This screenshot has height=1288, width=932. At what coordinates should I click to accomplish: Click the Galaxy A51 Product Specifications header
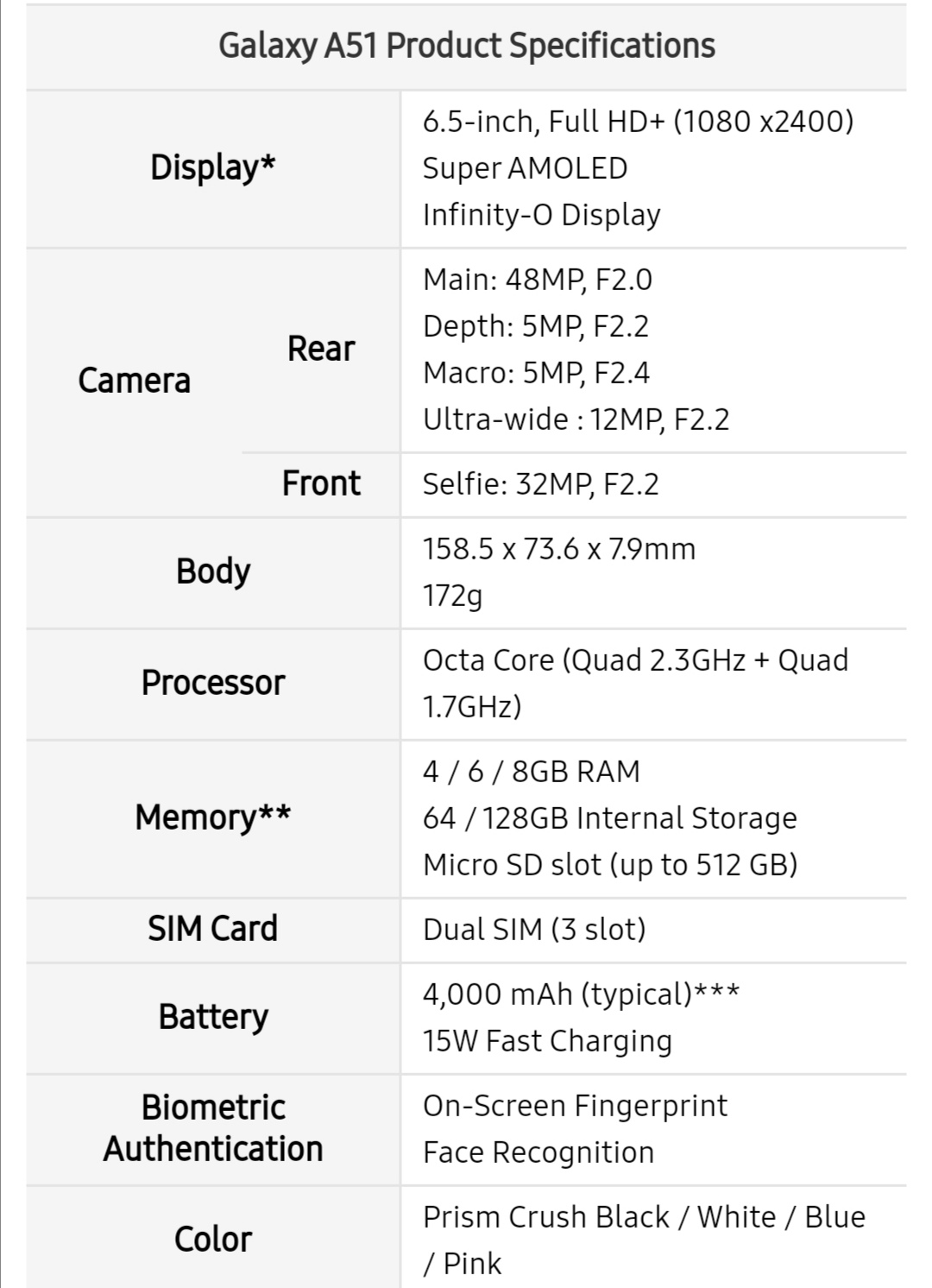467,46
